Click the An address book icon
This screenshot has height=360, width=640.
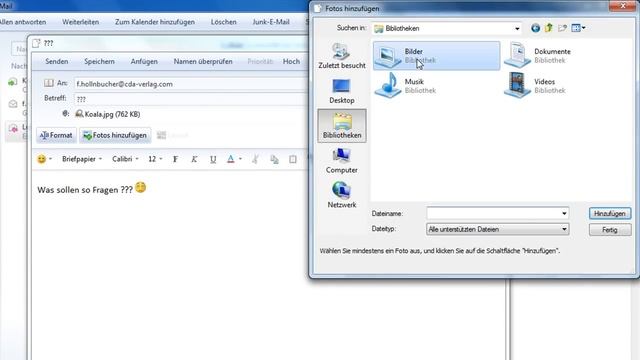coord(49,83)
